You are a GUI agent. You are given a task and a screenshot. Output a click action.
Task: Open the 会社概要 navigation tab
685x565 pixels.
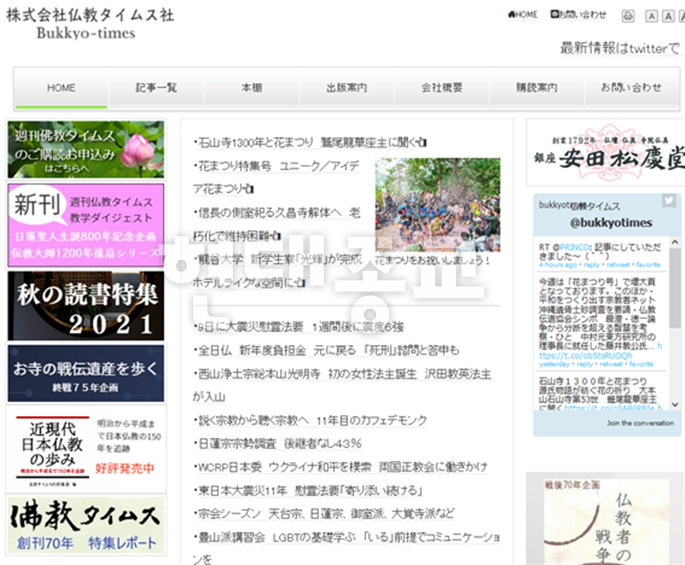[442, 88]
